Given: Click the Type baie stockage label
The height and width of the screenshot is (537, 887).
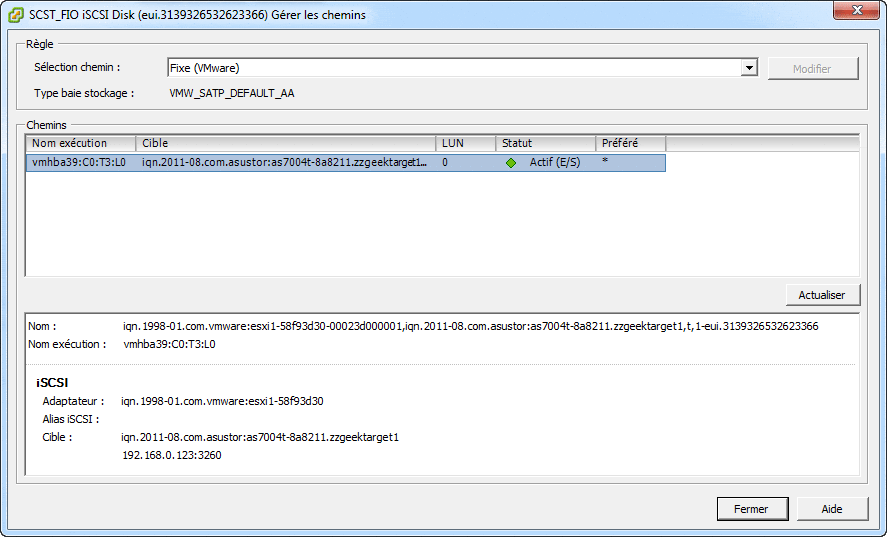Looking at the screenshot, I should (84, 93).
